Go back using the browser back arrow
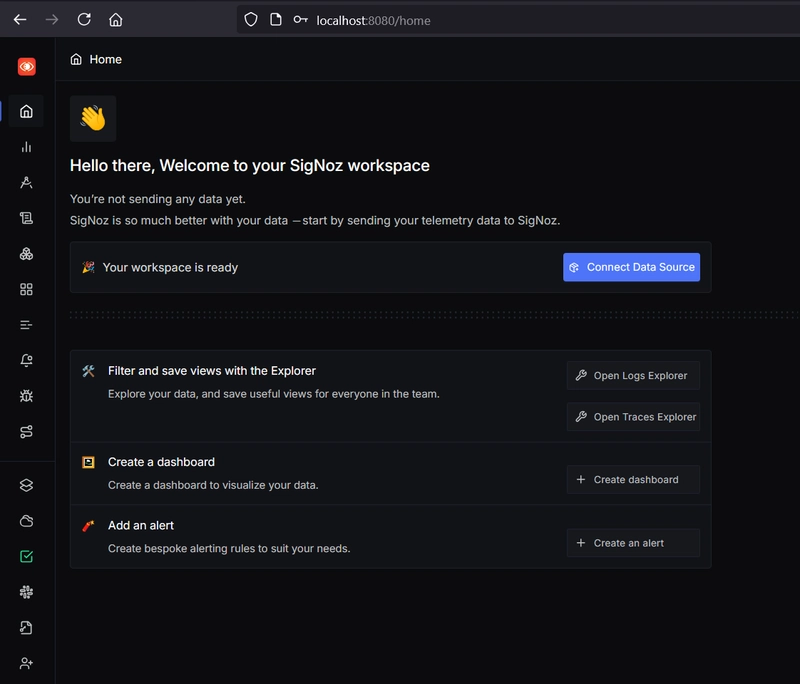 [x=20, y=20]
